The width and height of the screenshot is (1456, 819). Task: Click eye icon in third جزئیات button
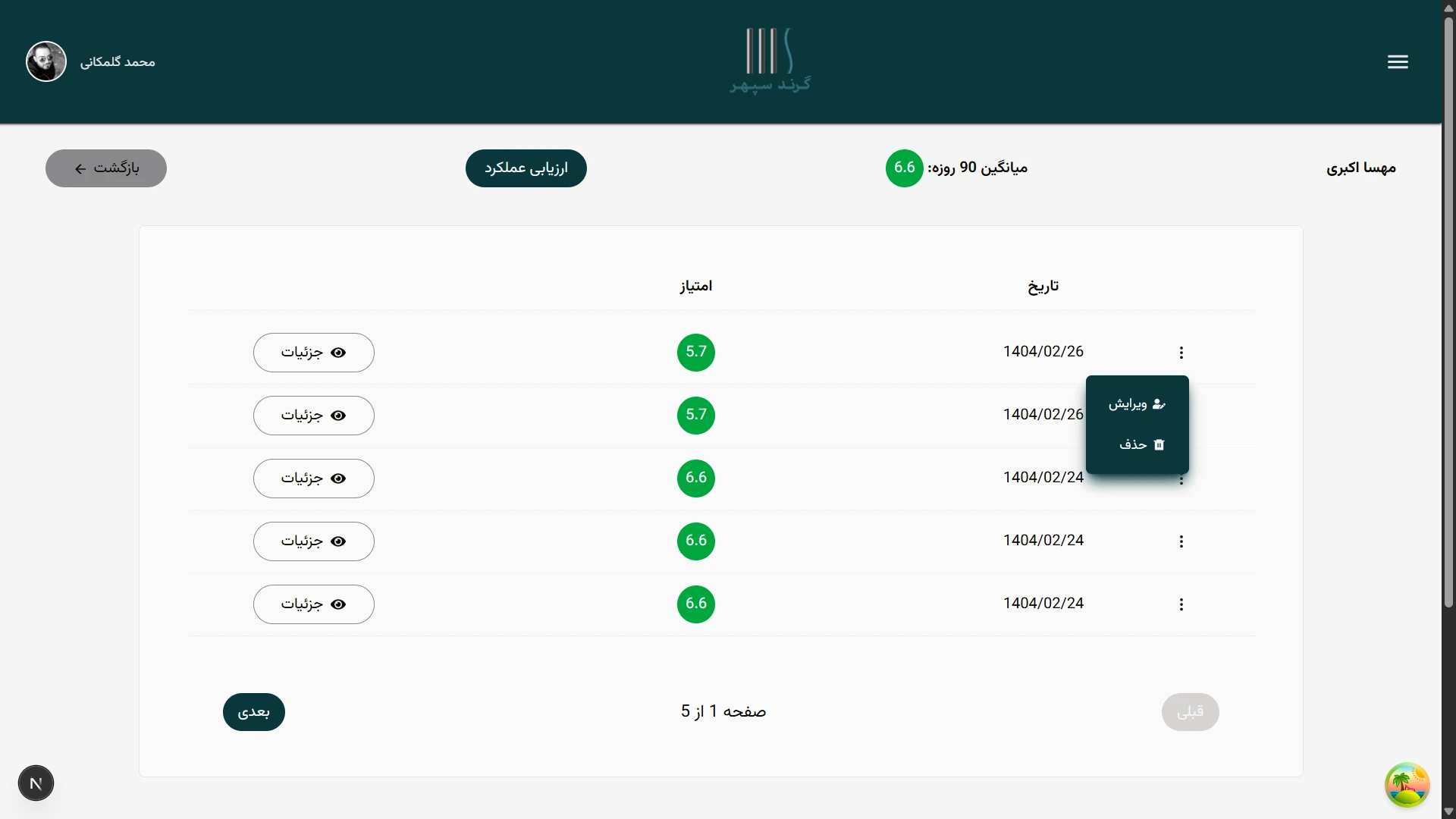click(339, 479)
